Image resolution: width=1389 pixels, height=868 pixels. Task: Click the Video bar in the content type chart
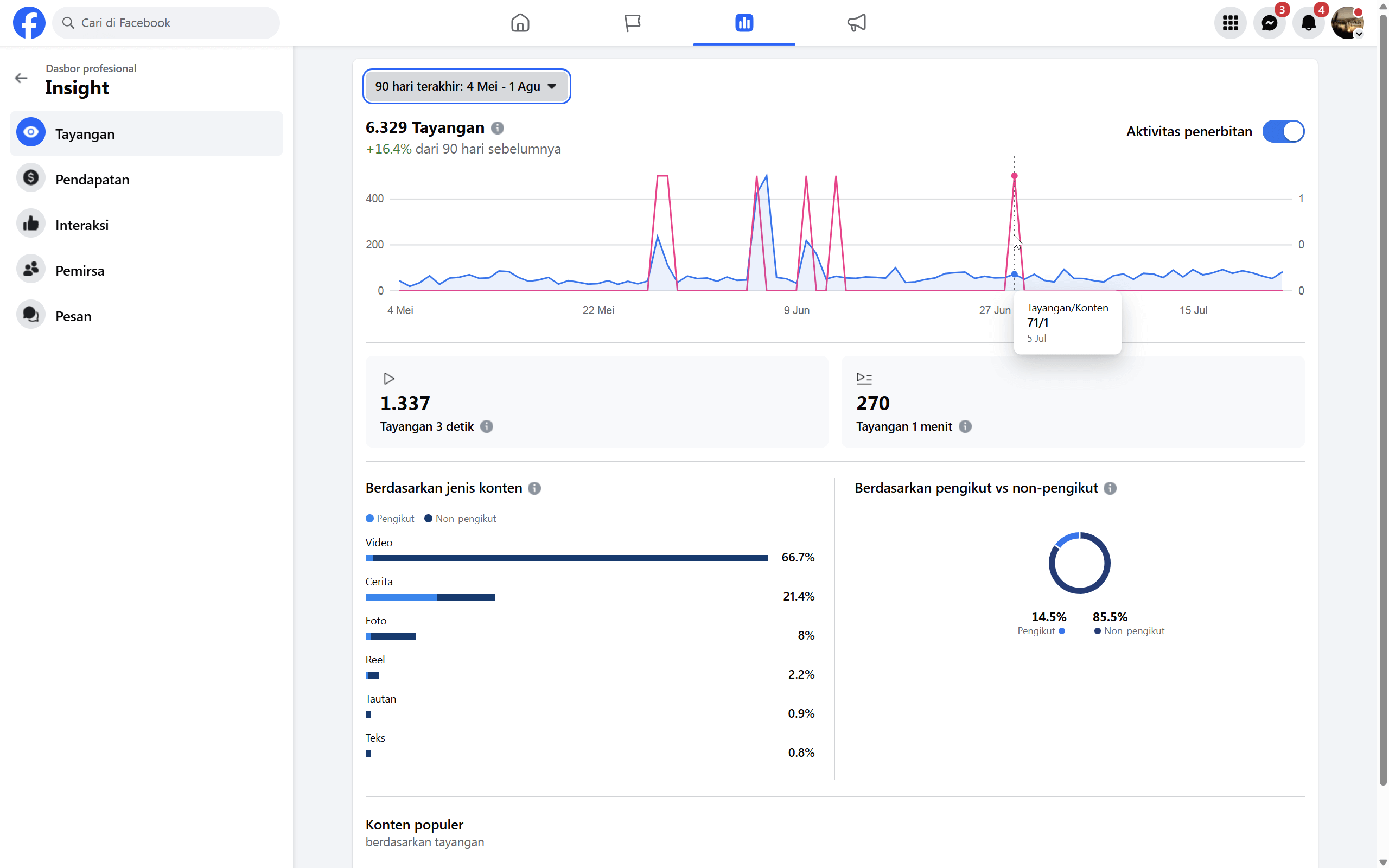click(566, 558)
